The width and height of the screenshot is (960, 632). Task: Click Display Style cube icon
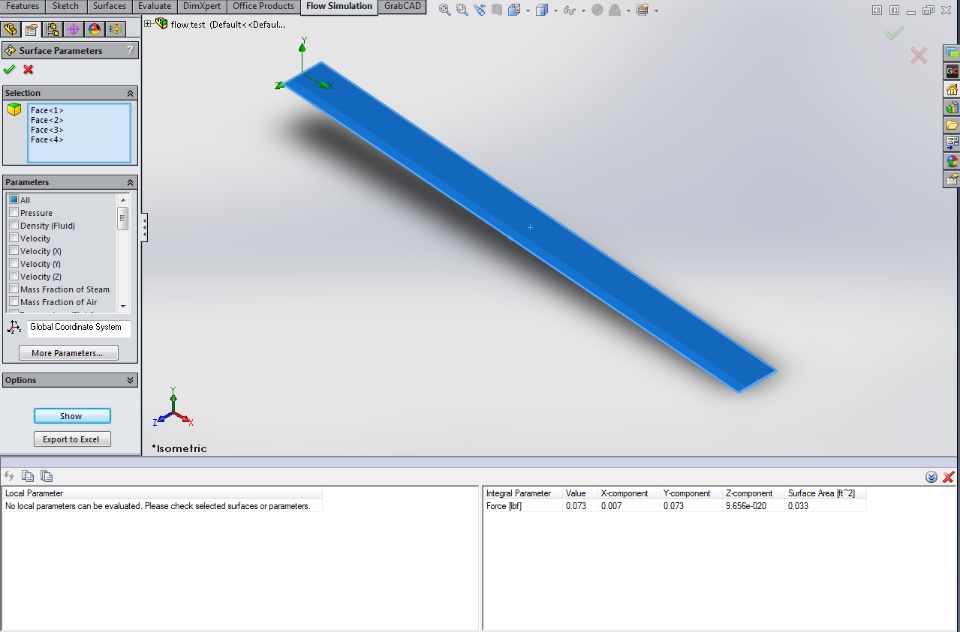click(x=542, y=10)
